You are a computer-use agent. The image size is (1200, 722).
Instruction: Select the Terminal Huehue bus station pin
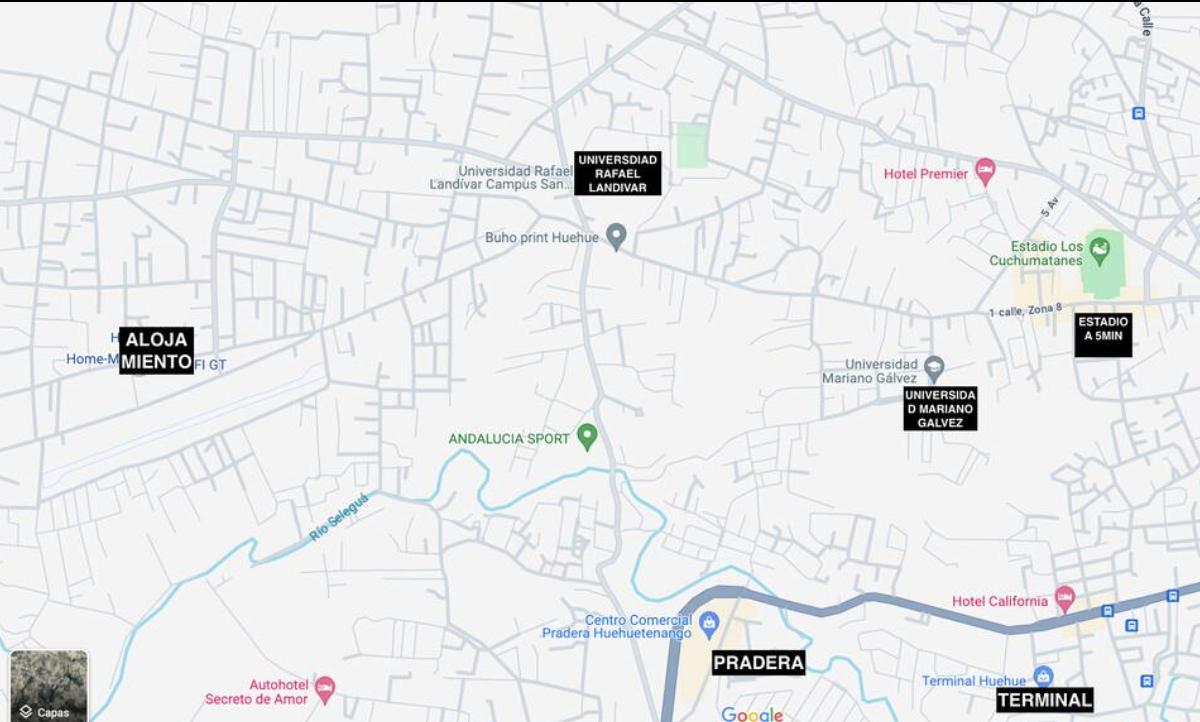[x=1043, y=677]
